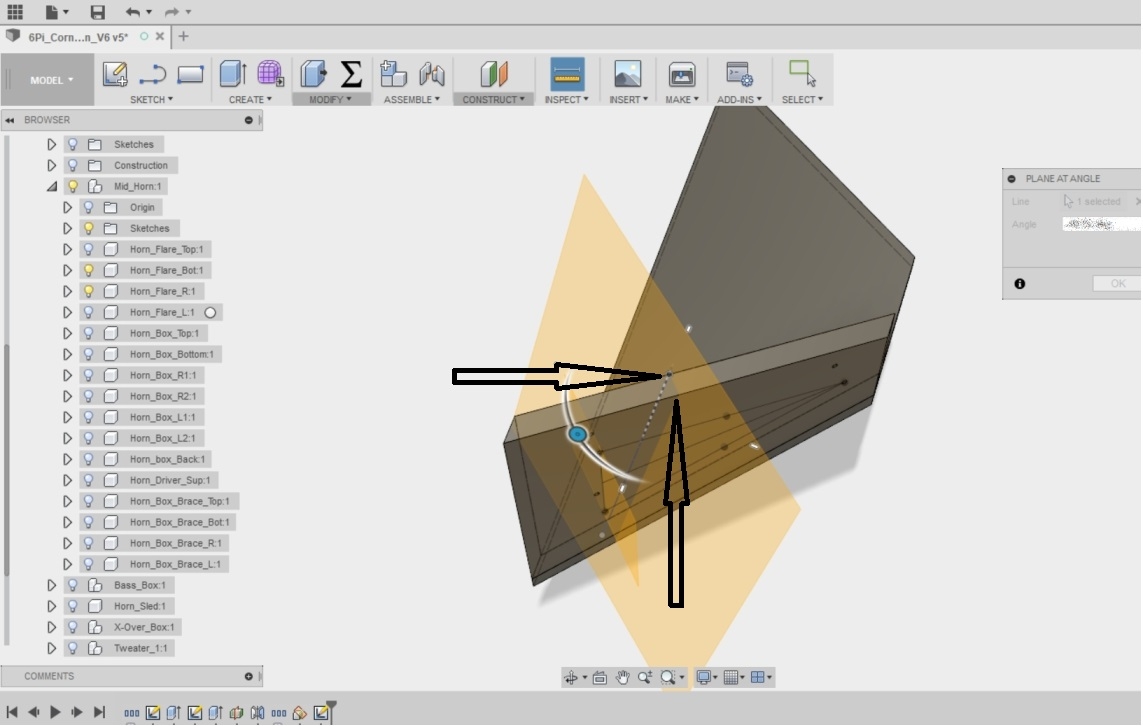1143x726 pixels.
Task: Click the Create Sketch icon
Action: [115, 74]
